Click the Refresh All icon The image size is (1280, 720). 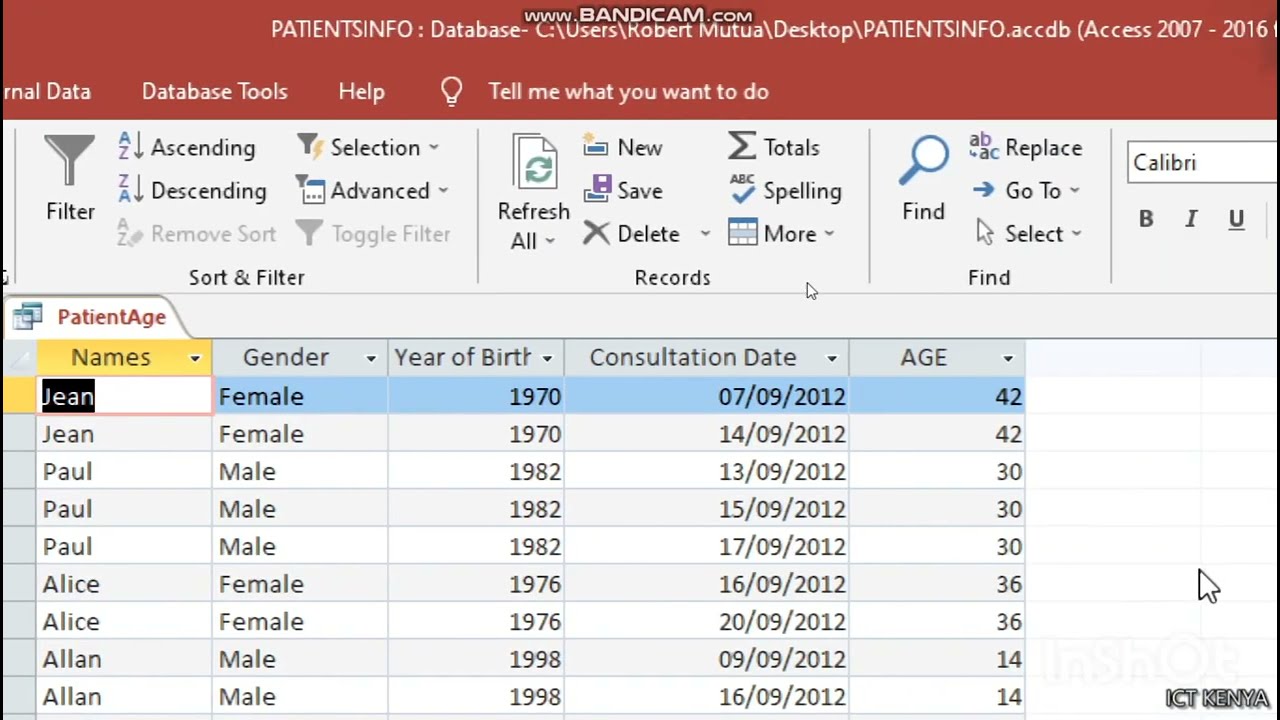coord(537,164)
